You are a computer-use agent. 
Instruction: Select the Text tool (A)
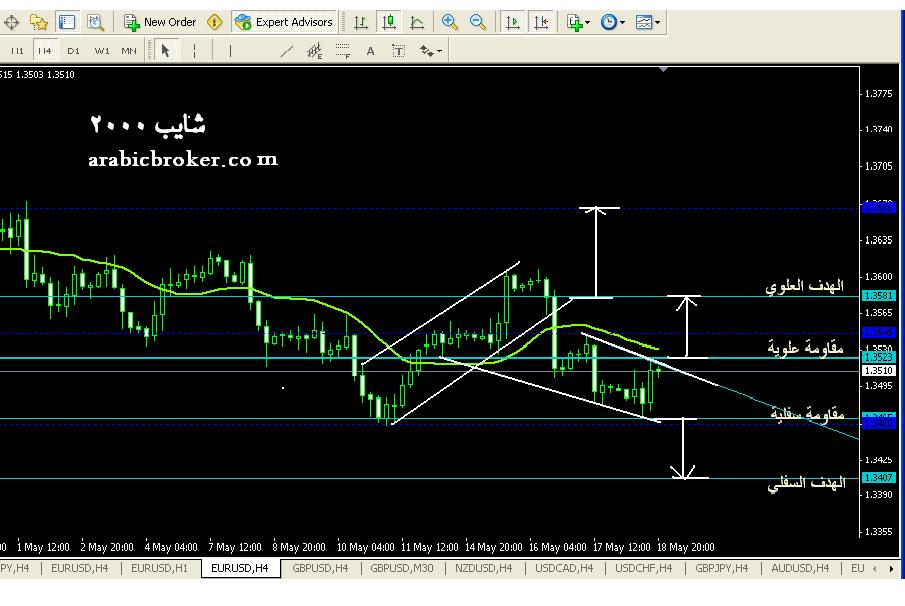[371, 51]
